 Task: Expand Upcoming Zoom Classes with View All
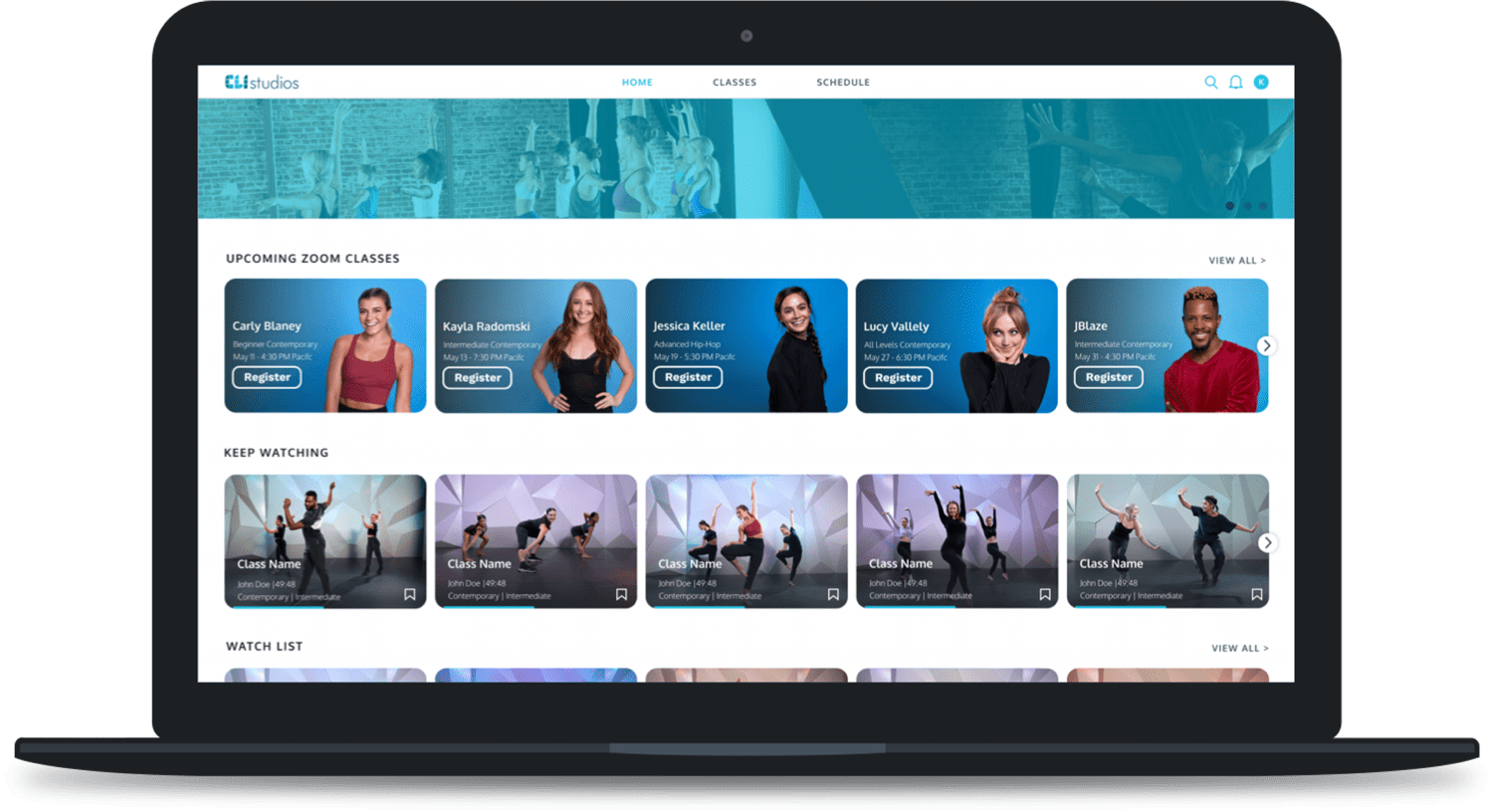(x=1237, y=261)
